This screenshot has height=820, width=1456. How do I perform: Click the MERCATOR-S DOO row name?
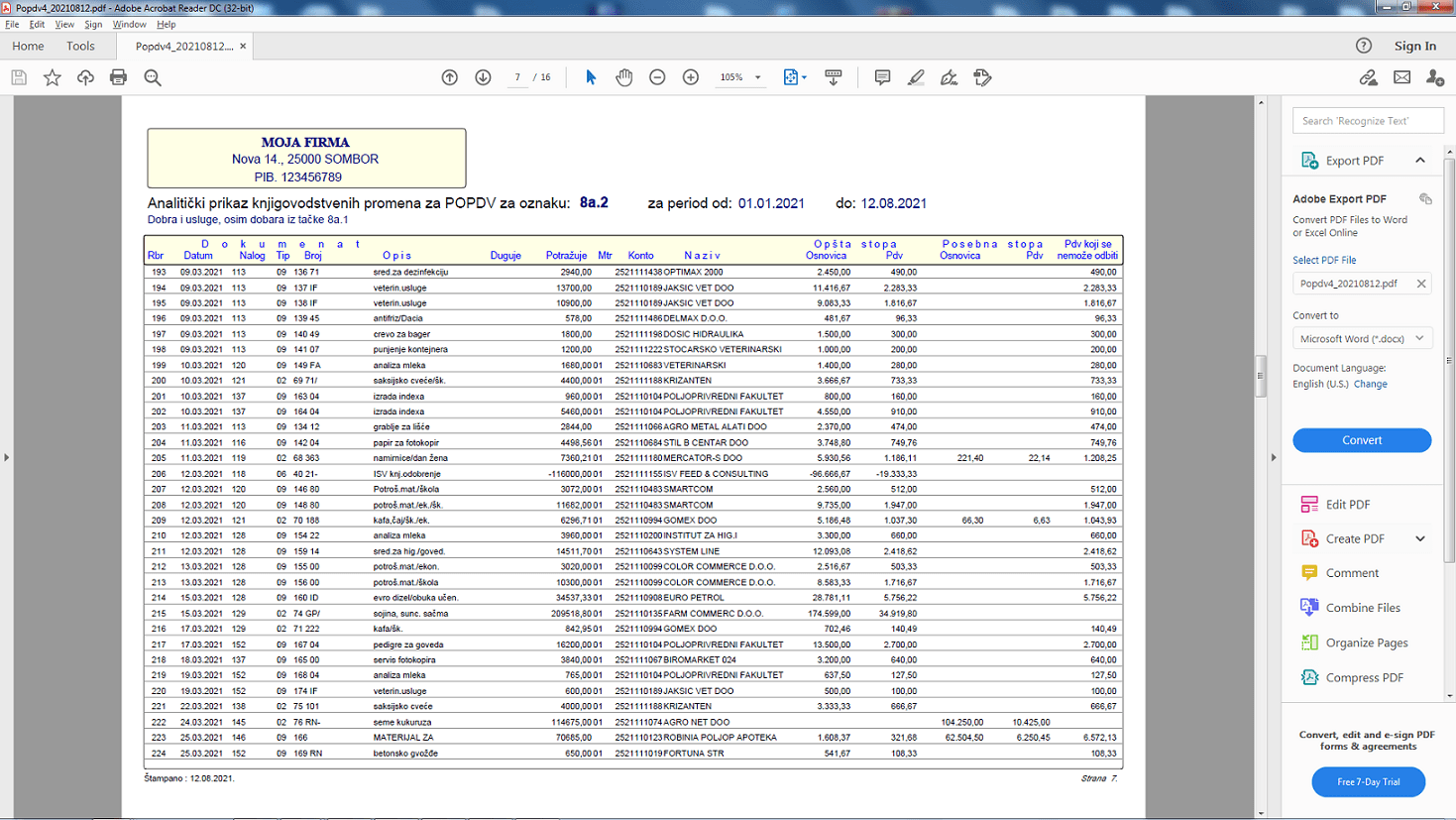[703, 458]
